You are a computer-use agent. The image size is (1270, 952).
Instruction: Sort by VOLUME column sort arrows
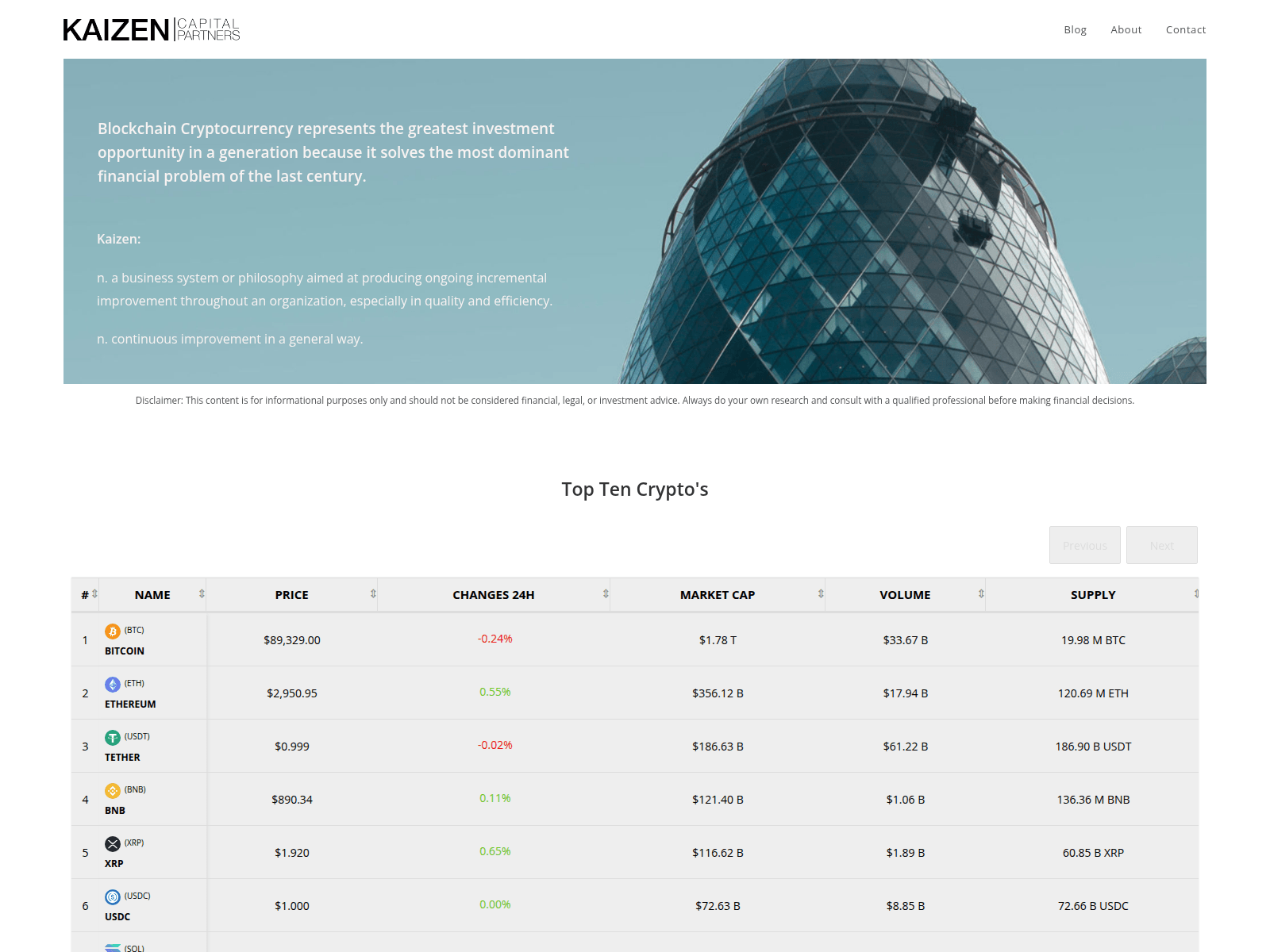click(x=981, y=593)
